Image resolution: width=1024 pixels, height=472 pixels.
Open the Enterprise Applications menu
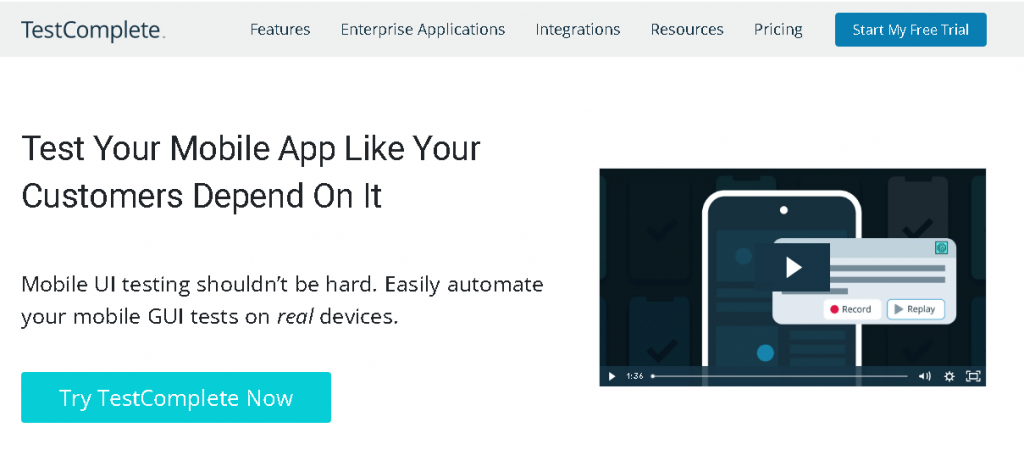click(423, 30)
